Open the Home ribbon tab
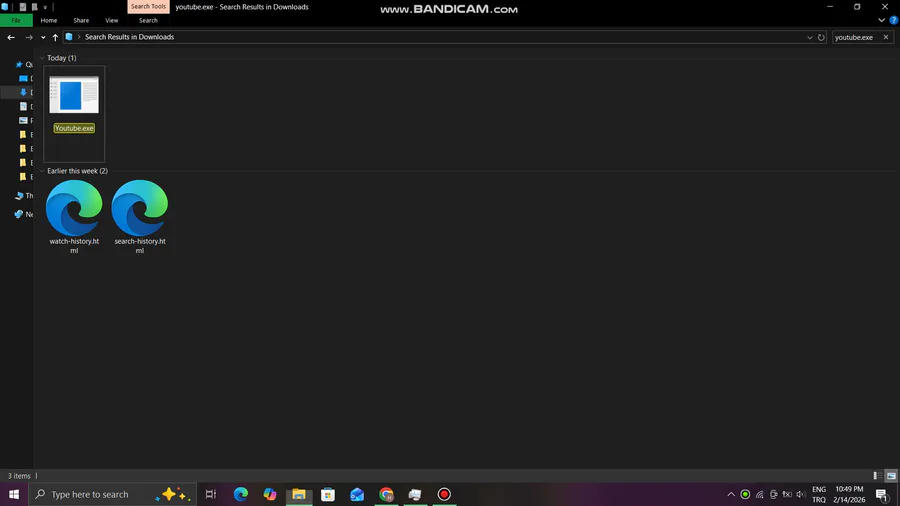The image size is (900, 506). [49, 21]
